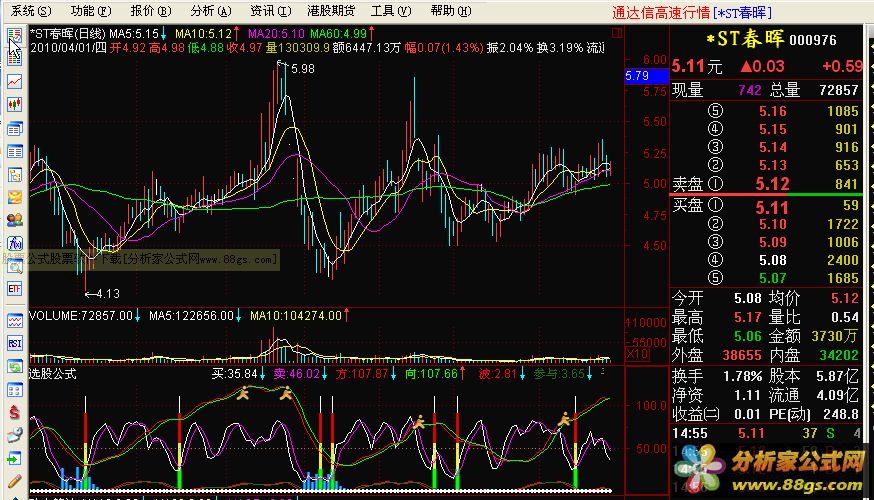Click the 最高 value 5.17
This screenshot has height=500, width=874.
click(747, 317)
